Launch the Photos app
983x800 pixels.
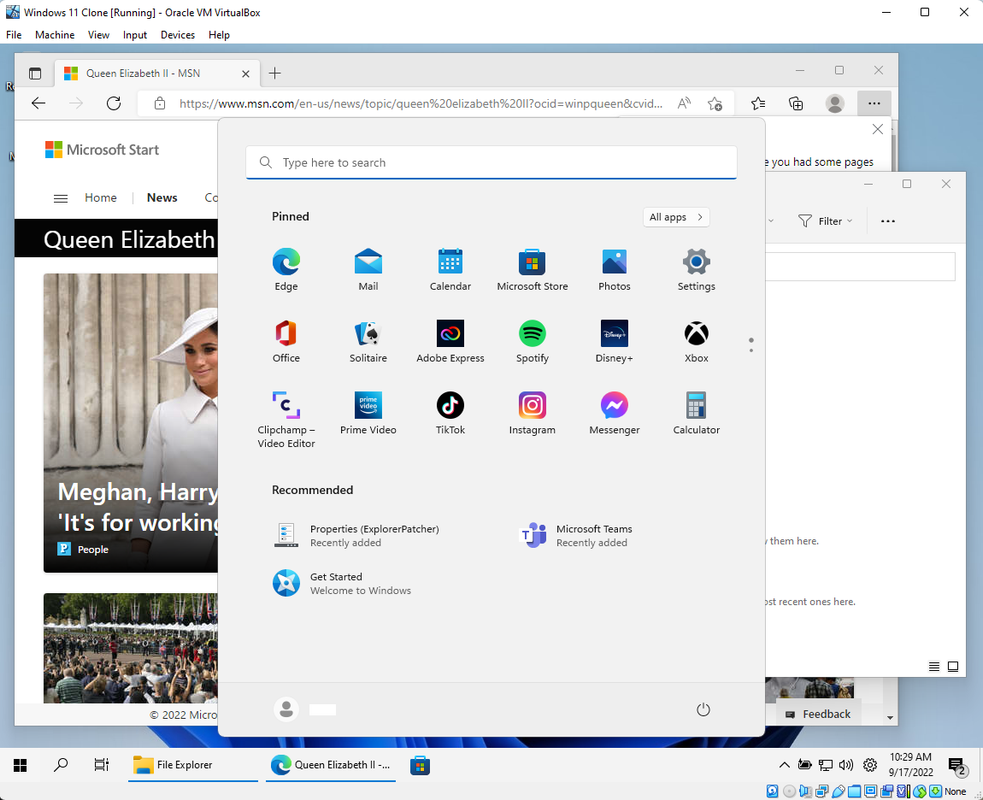click(x=614, y=270)
